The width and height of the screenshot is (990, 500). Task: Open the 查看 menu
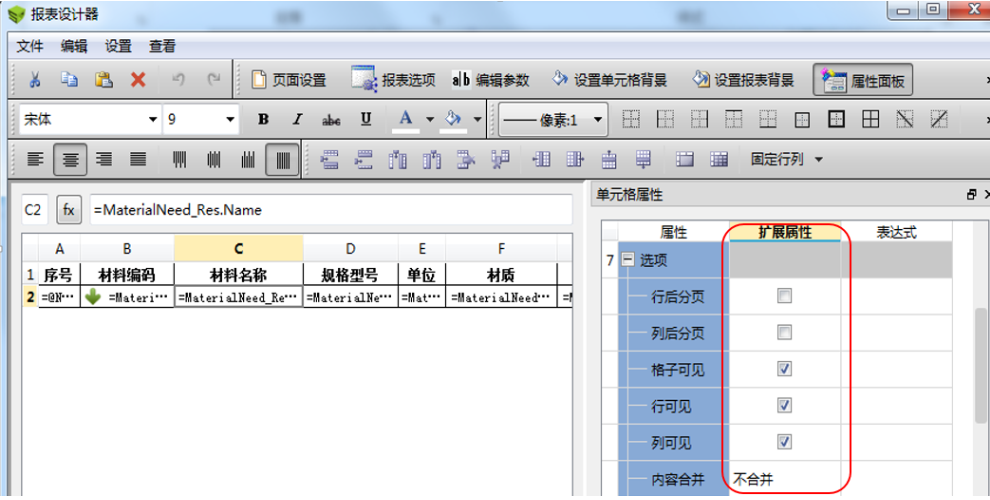[162, 46]
